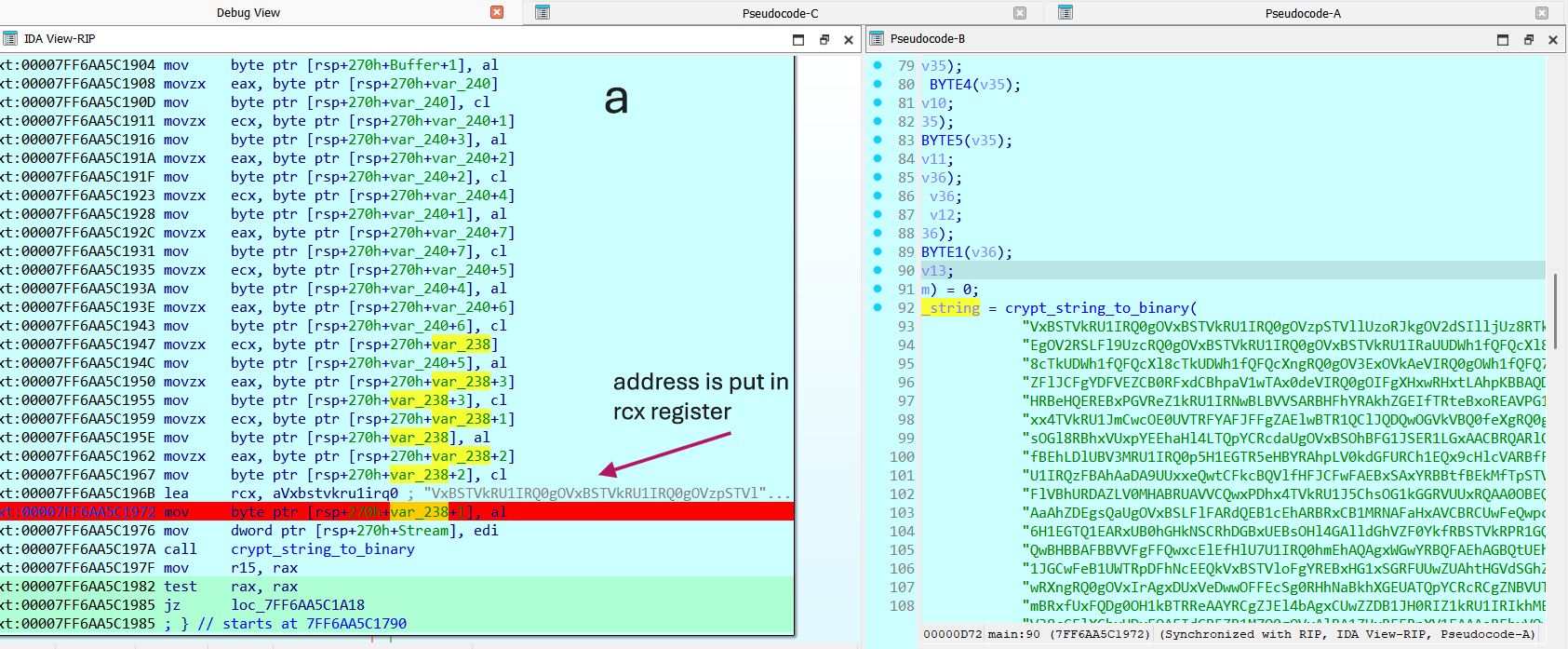This screenshot has width=1568, height=649.
Task: Click the Pseudocode-B panel icon
Action: tap(876, 39)
